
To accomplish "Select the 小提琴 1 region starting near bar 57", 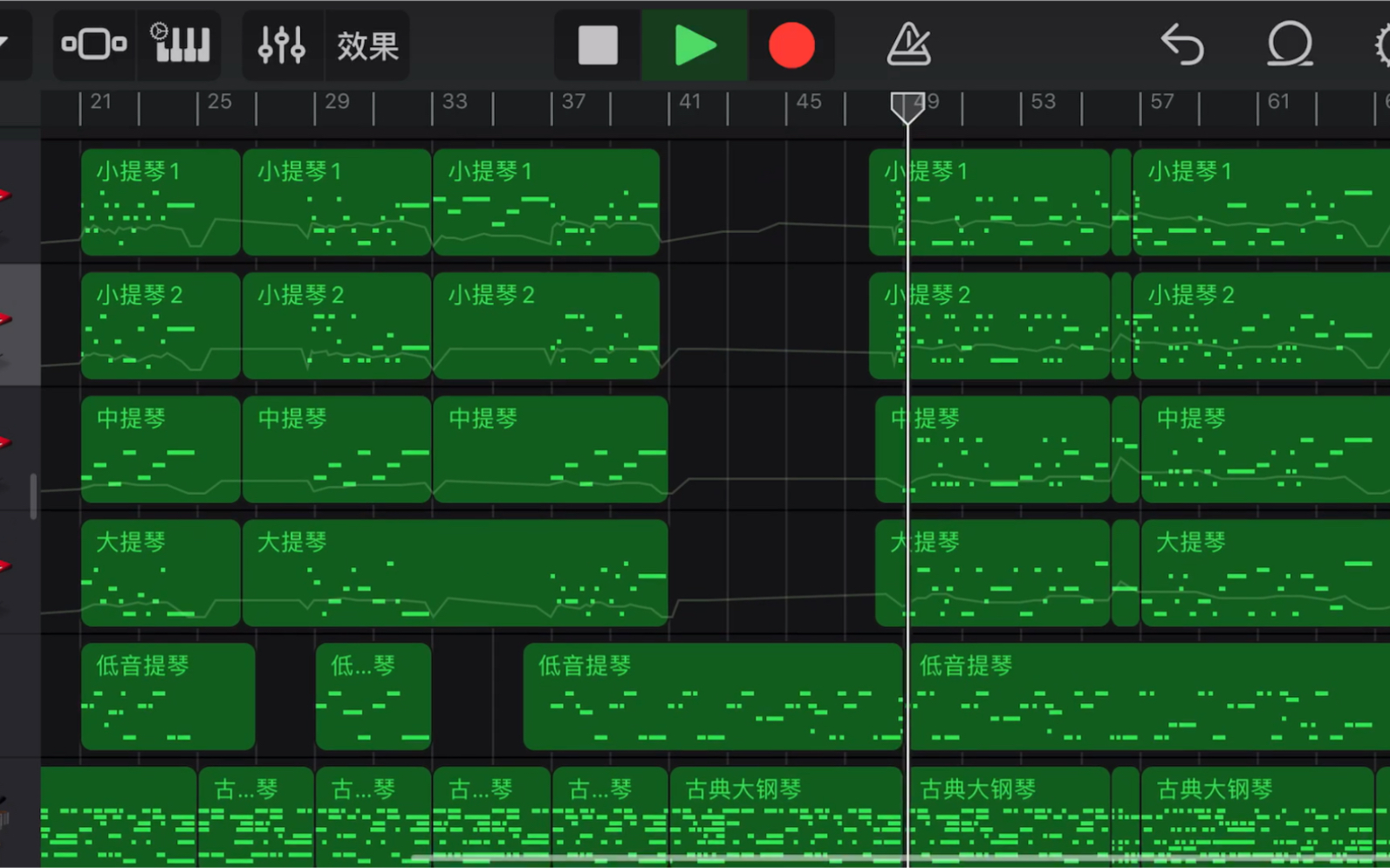I will point(1261,202).
